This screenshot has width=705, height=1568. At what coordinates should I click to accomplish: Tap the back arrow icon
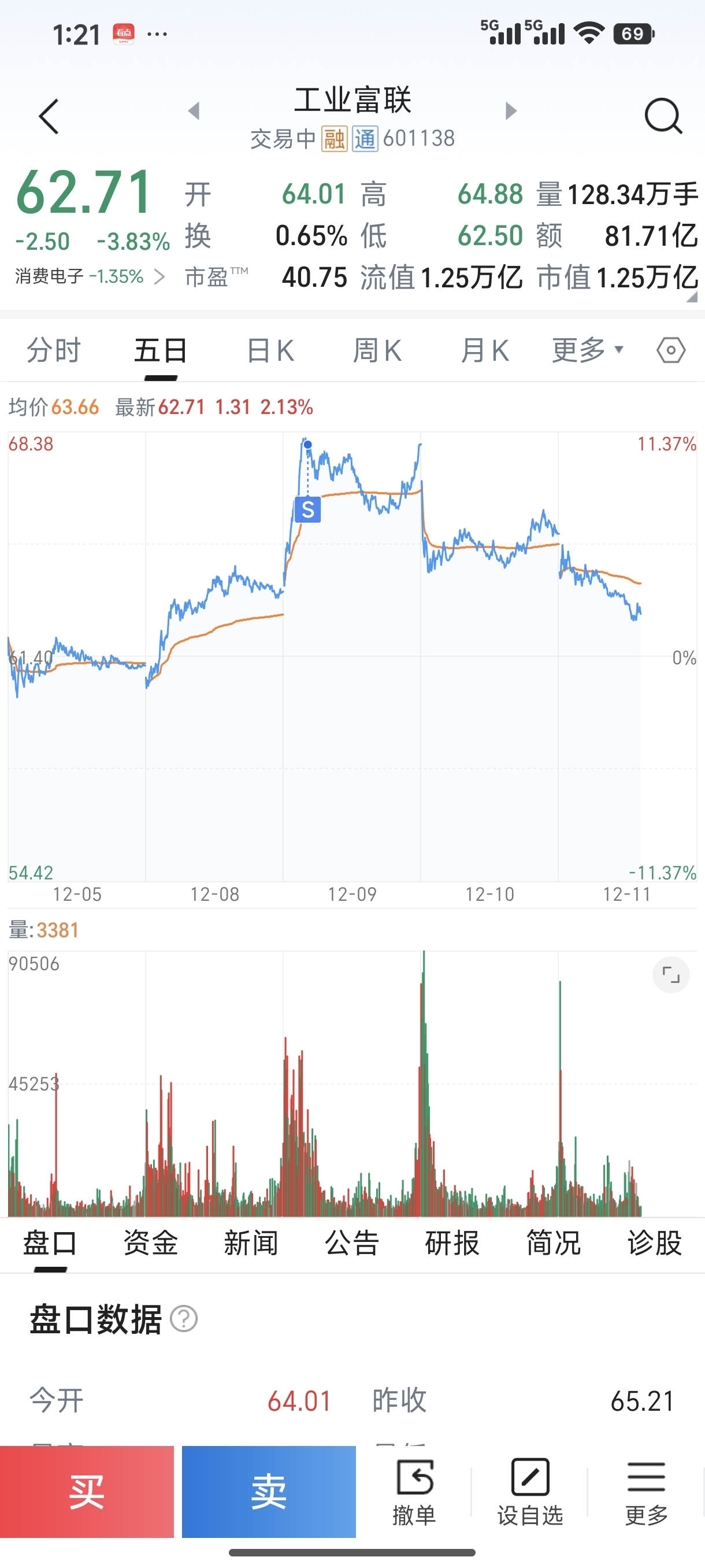pyautogui.click(x=49, y=116)
